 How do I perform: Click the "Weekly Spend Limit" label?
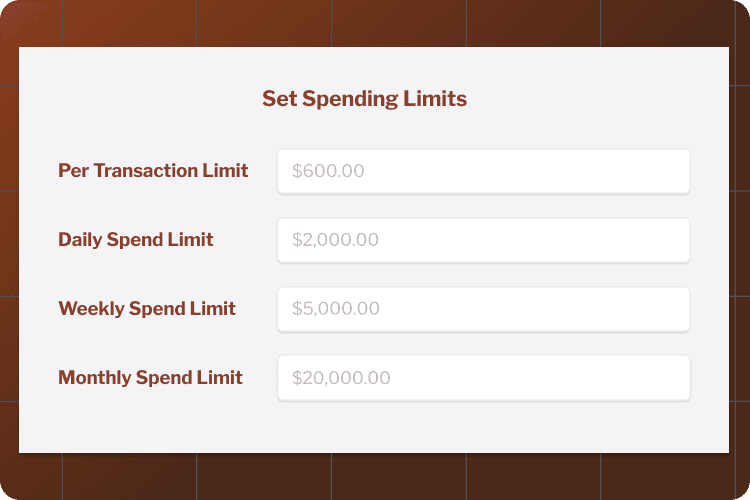pos(147,309)
